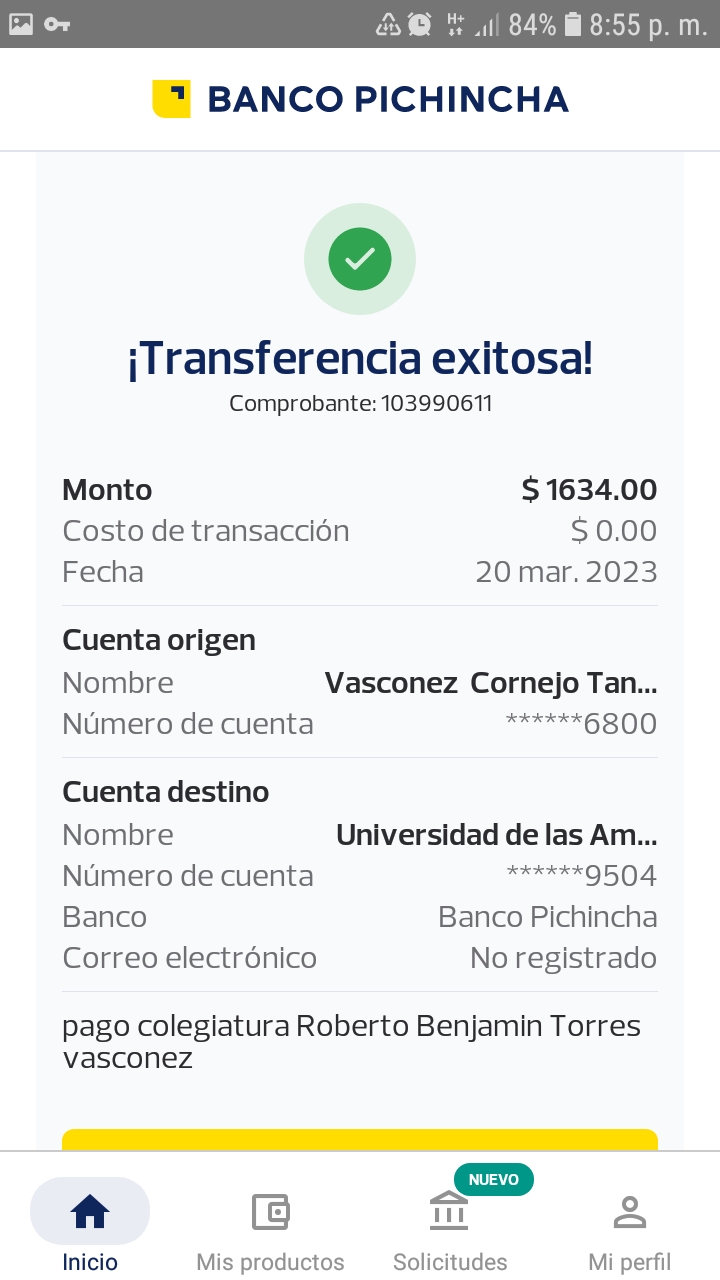Tap the green success checkmark icon
This screenshot has width=720, height=1280.
tap(360, 259)
